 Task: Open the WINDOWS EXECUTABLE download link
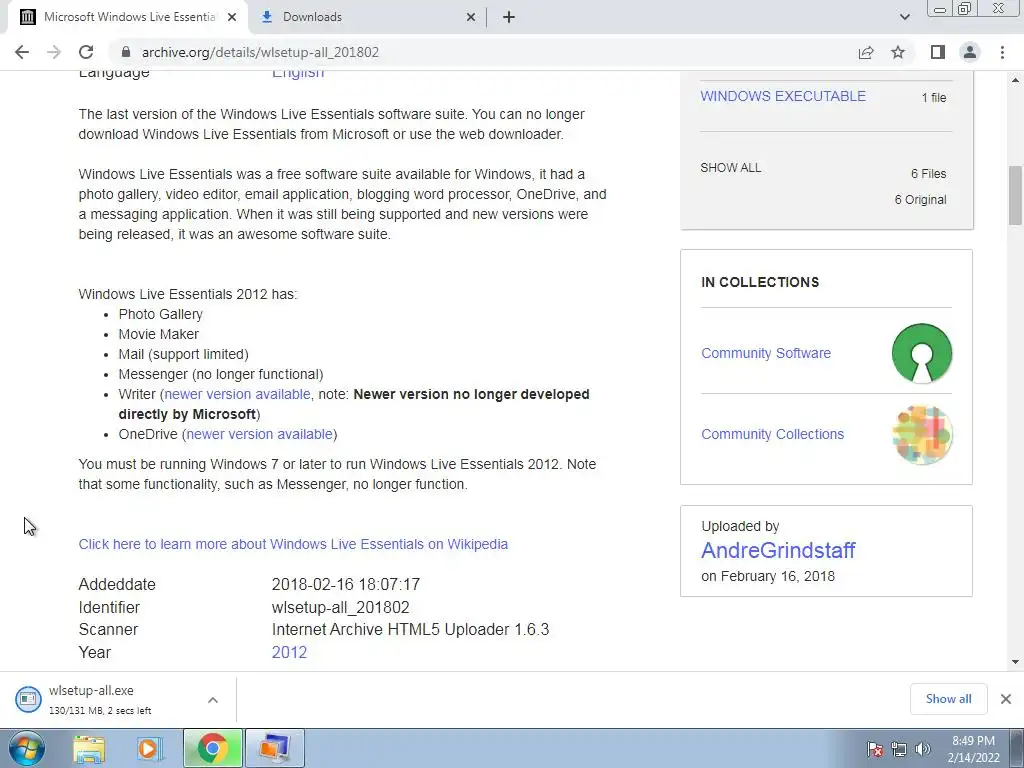tap(783, 96)
